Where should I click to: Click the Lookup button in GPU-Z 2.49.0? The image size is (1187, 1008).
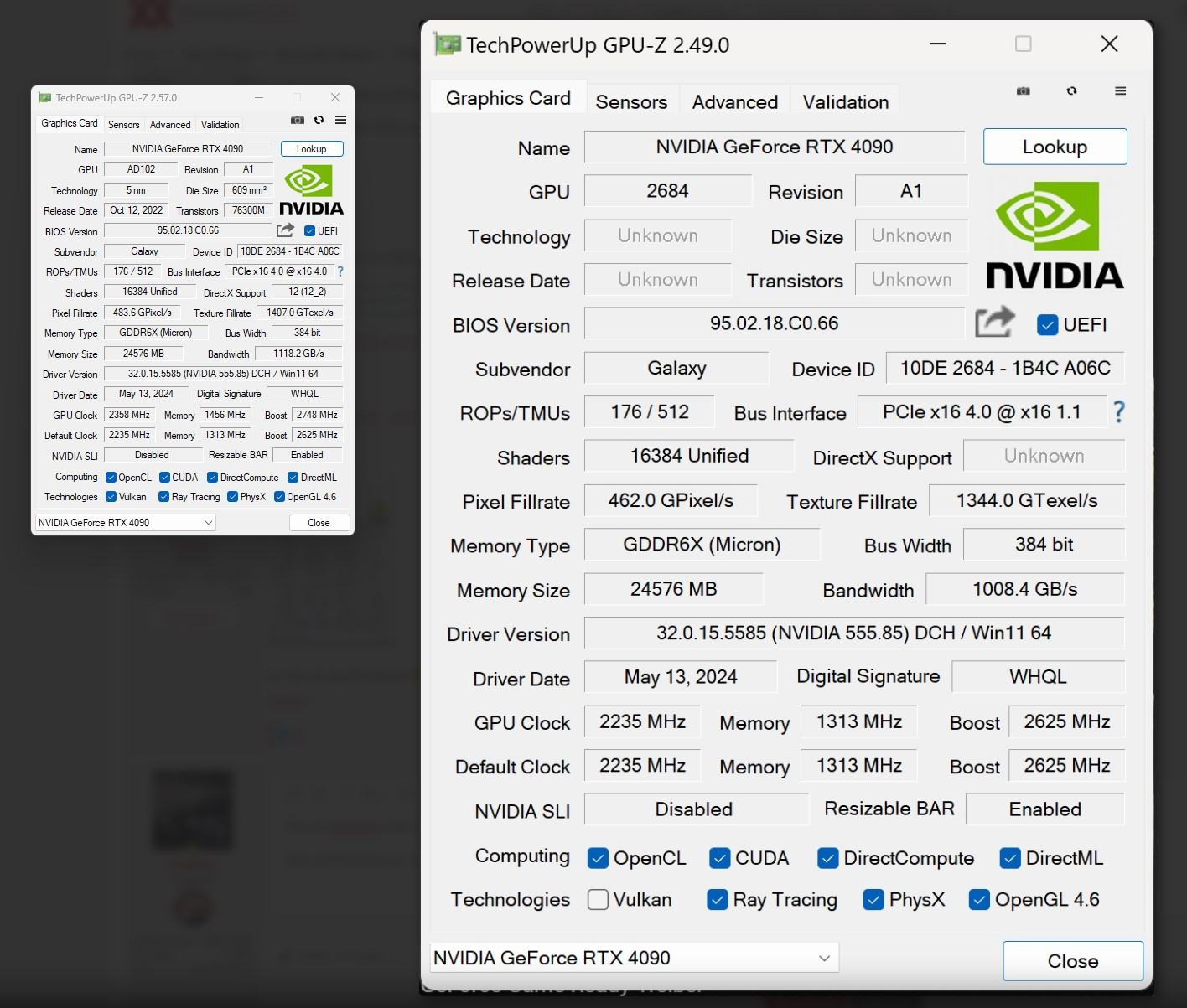click(x=1055, y=147)
